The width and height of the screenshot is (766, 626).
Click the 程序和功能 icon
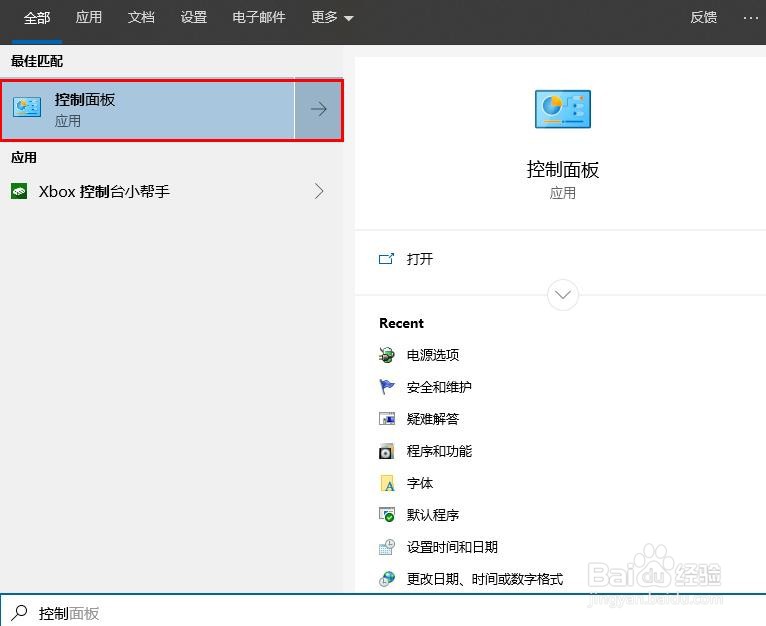pyautogui.click(x=386, y=451)
